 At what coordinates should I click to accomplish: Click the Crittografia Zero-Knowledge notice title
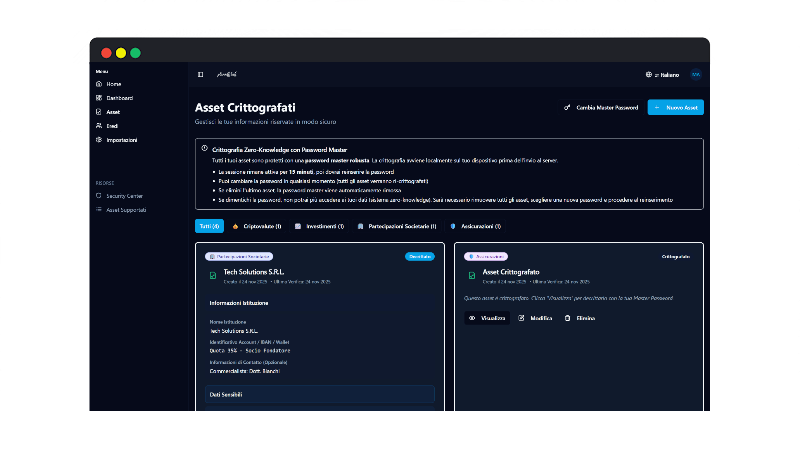[280, 150]
